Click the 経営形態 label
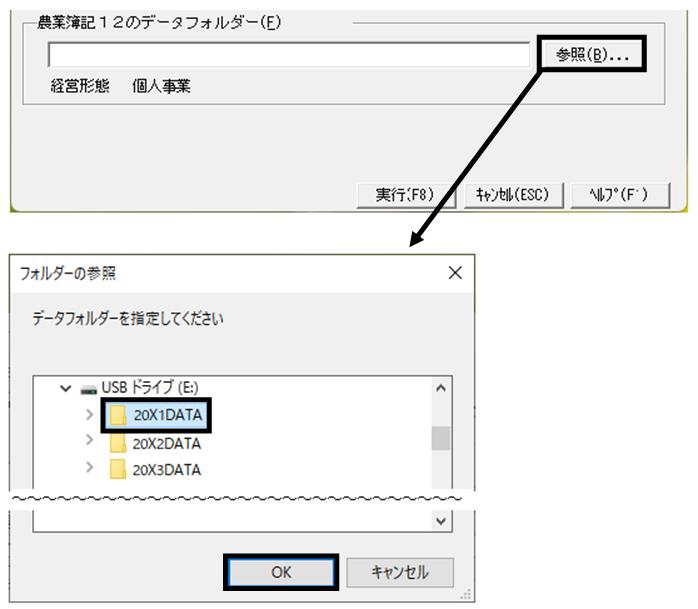 (x=80, y=85)
